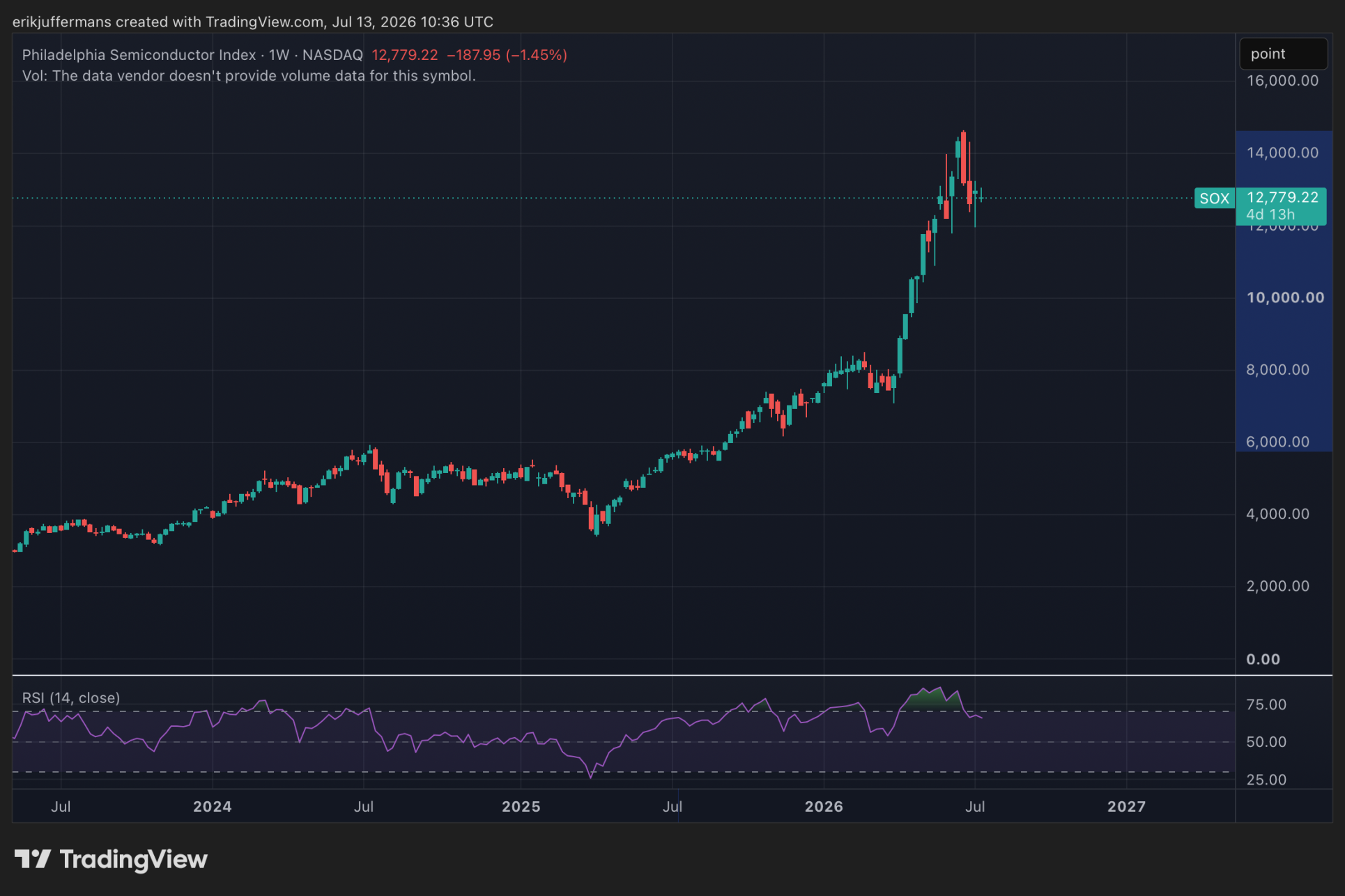Click the 2024 label on time axis

tap(213, 807)
